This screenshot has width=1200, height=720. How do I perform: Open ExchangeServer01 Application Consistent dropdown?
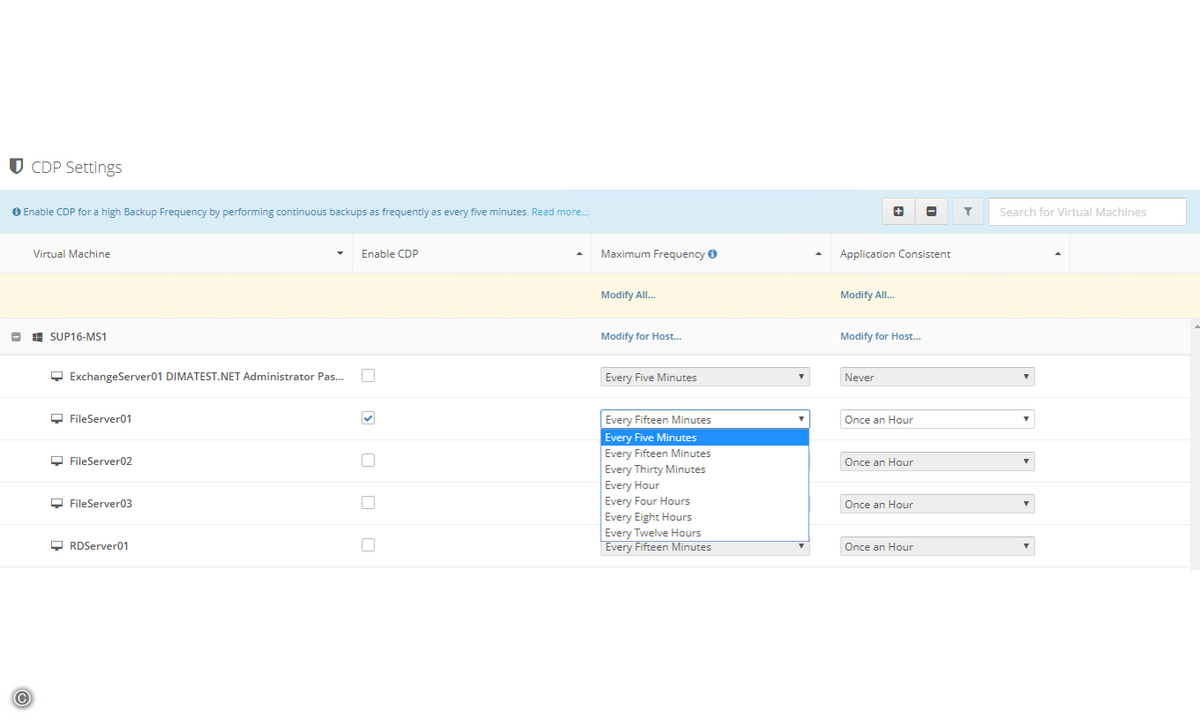[x=937, y=377]
